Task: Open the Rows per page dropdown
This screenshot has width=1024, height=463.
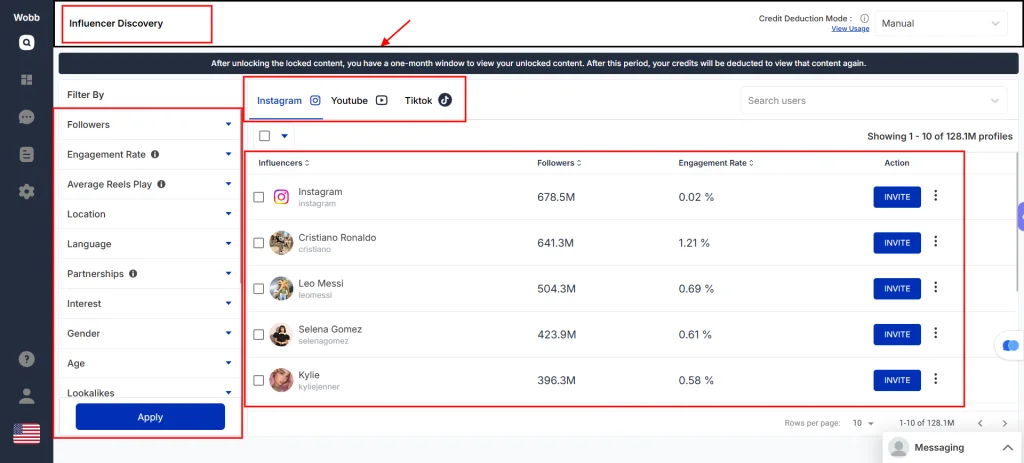Action: click(862, 424)
